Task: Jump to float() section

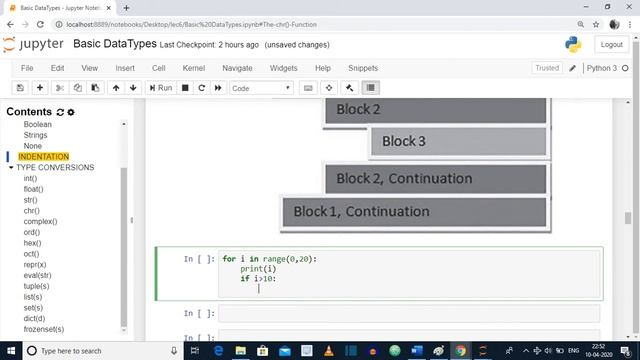Action: point(33,189)
